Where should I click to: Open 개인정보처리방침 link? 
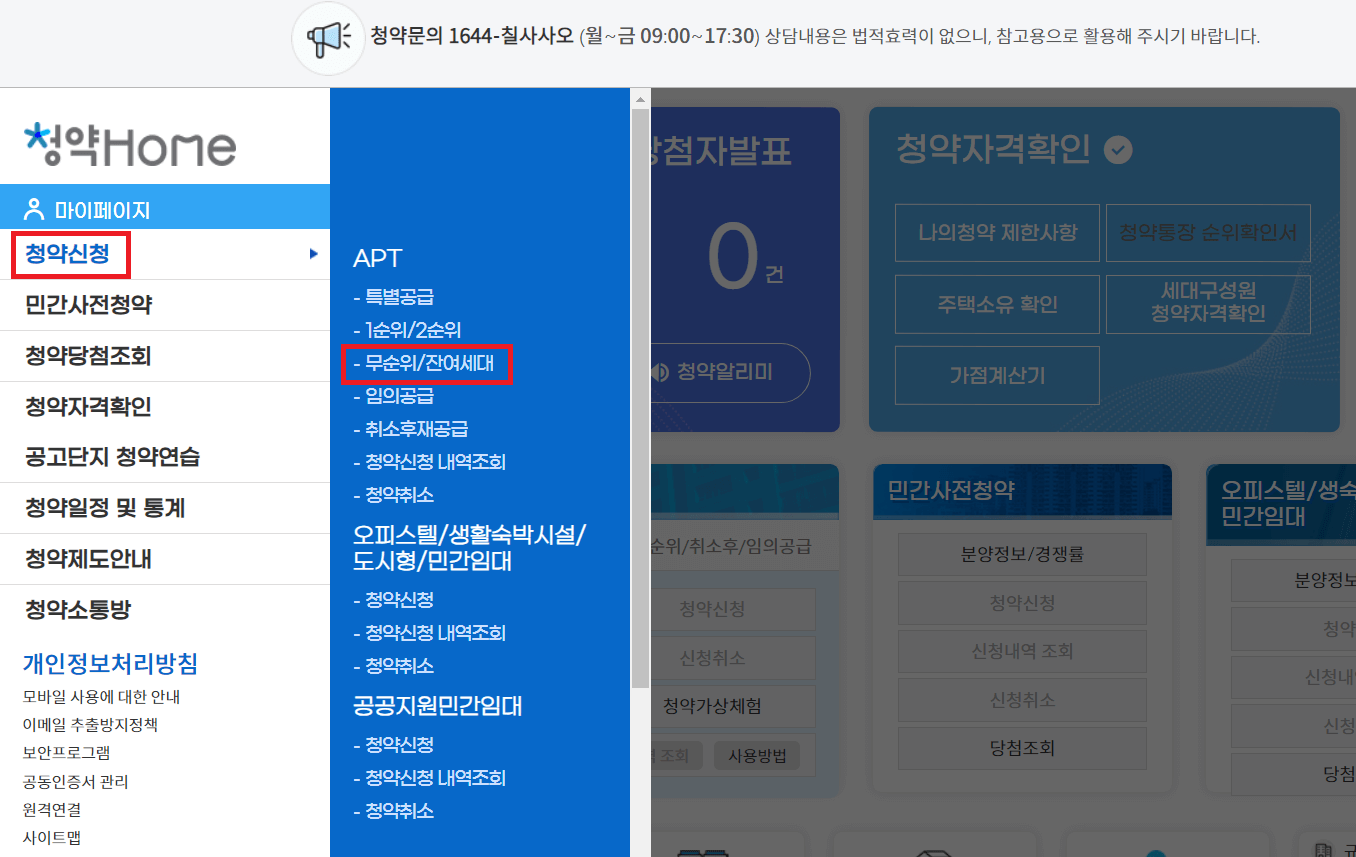(x=110, y=664)
